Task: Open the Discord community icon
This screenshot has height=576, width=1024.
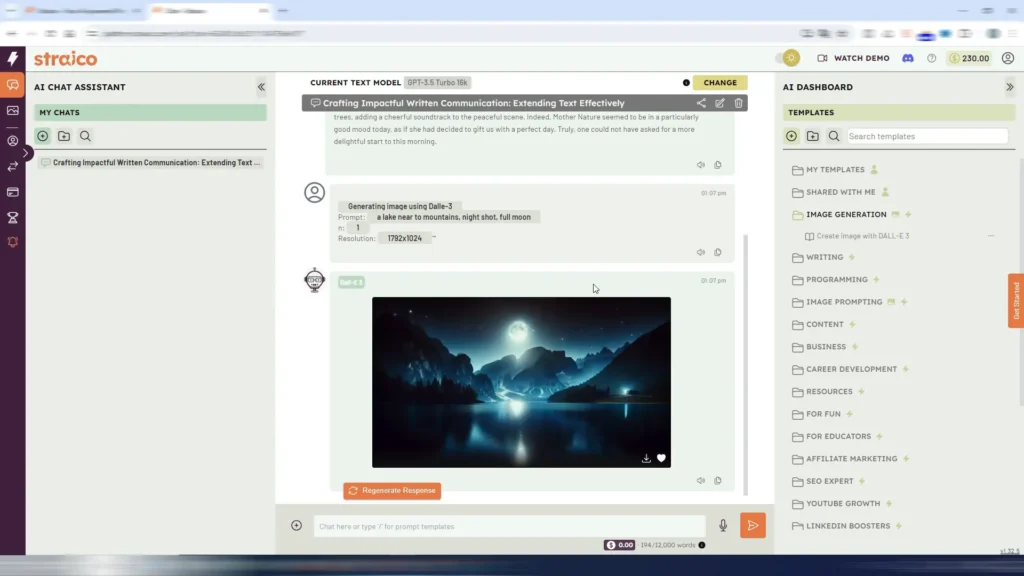Action: click(908, 58)
